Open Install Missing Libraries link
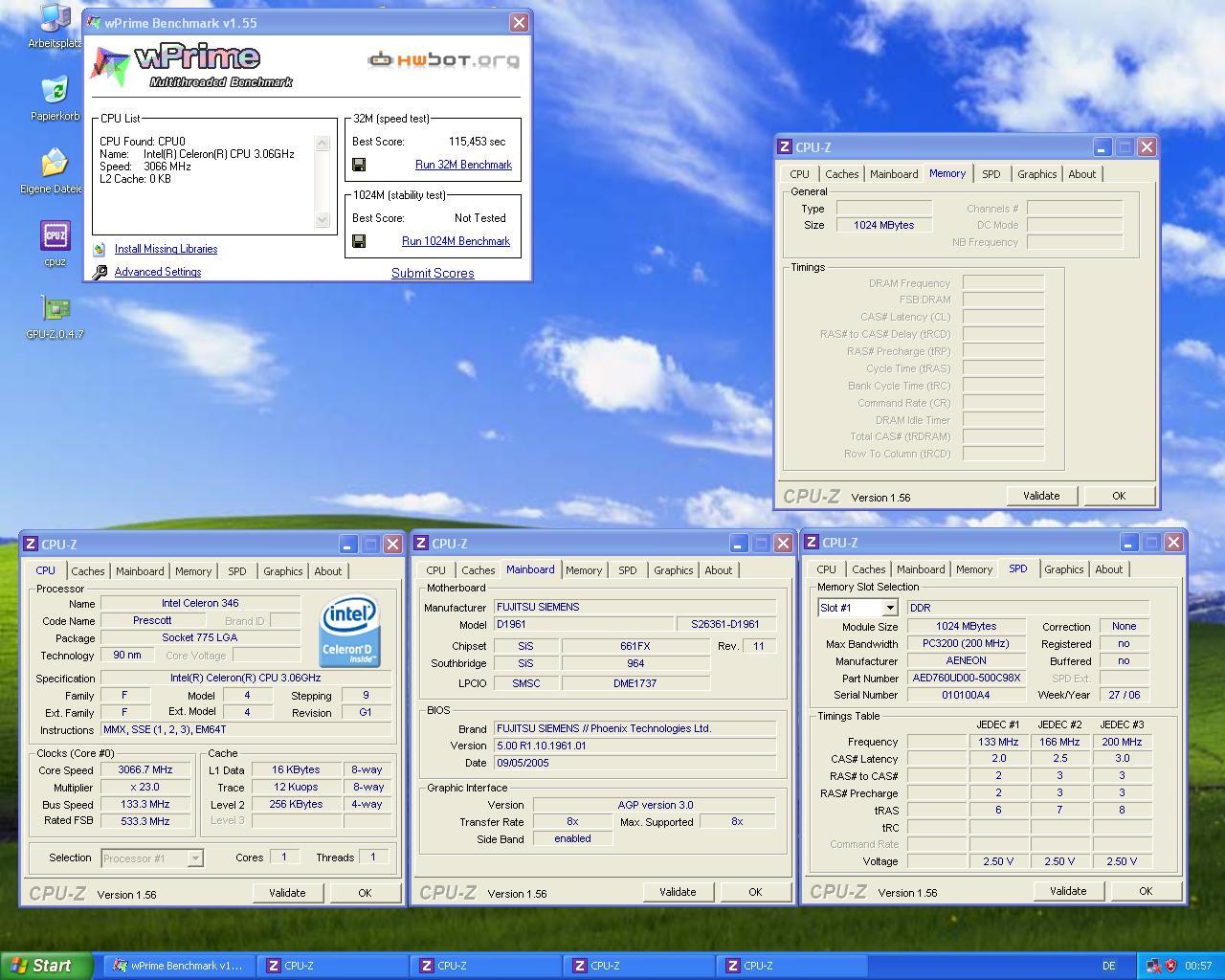 coord(166,249)
